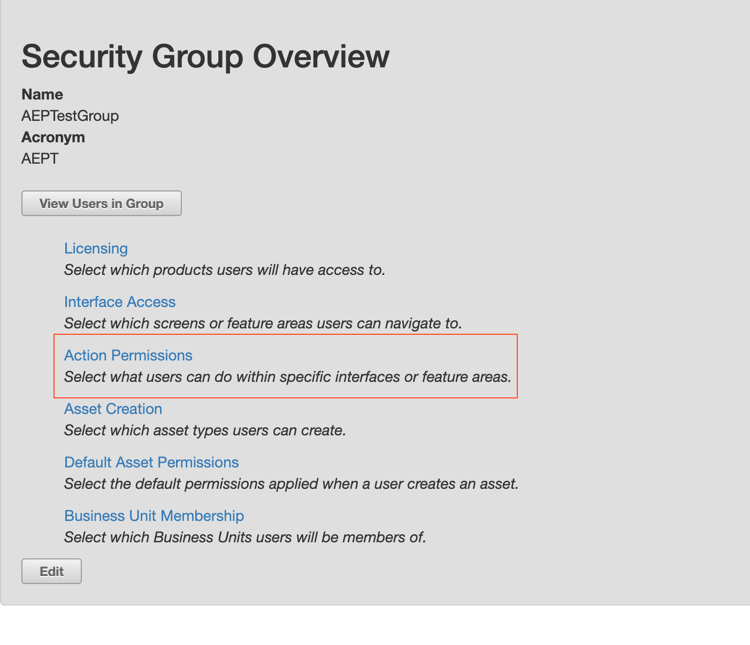Go to Action Permissions

click(128, 355)
